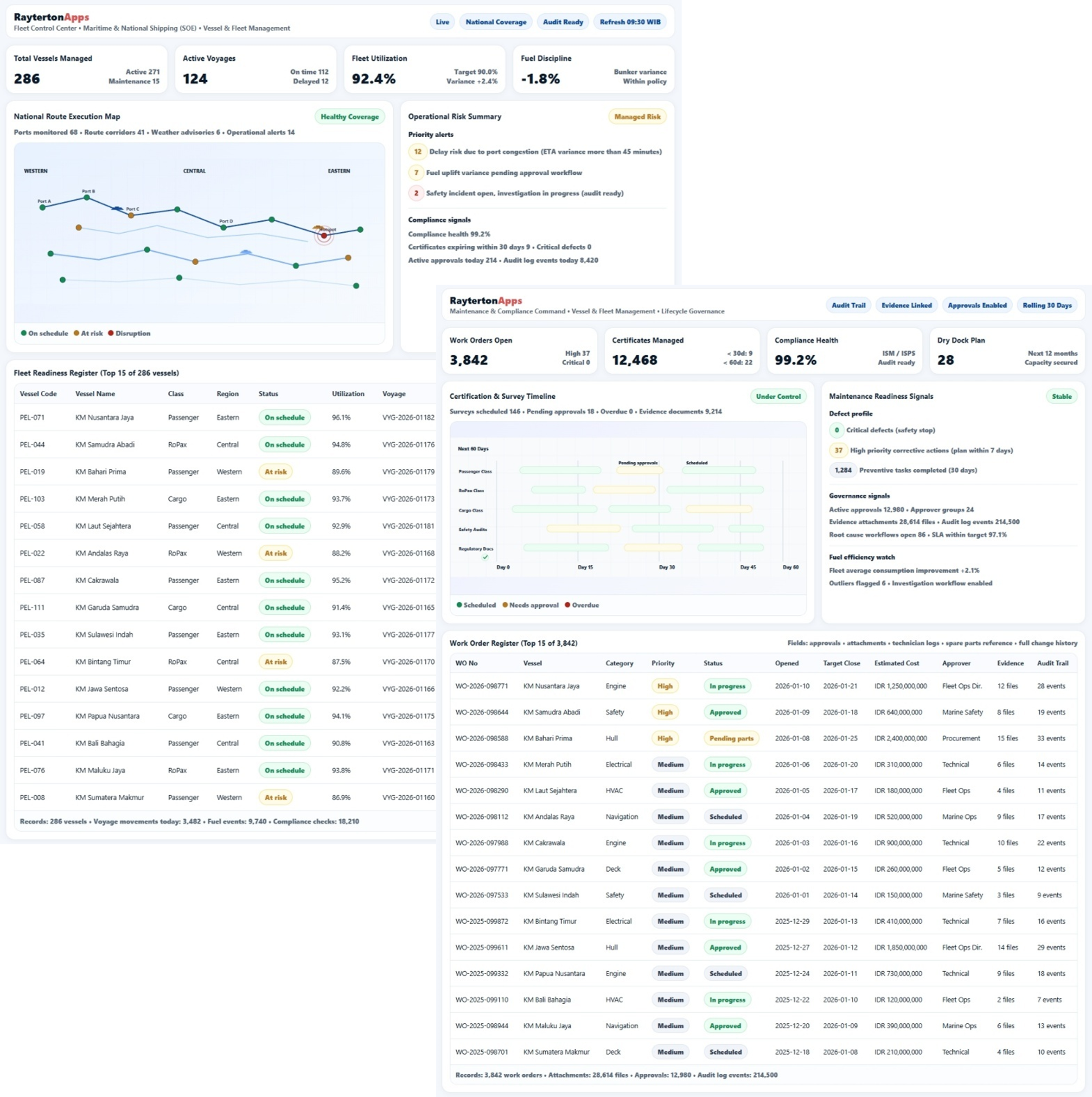Click the Rolling 30 Days pill
Screen dimensions: 1092x1097
click(x=1047, y=305)
